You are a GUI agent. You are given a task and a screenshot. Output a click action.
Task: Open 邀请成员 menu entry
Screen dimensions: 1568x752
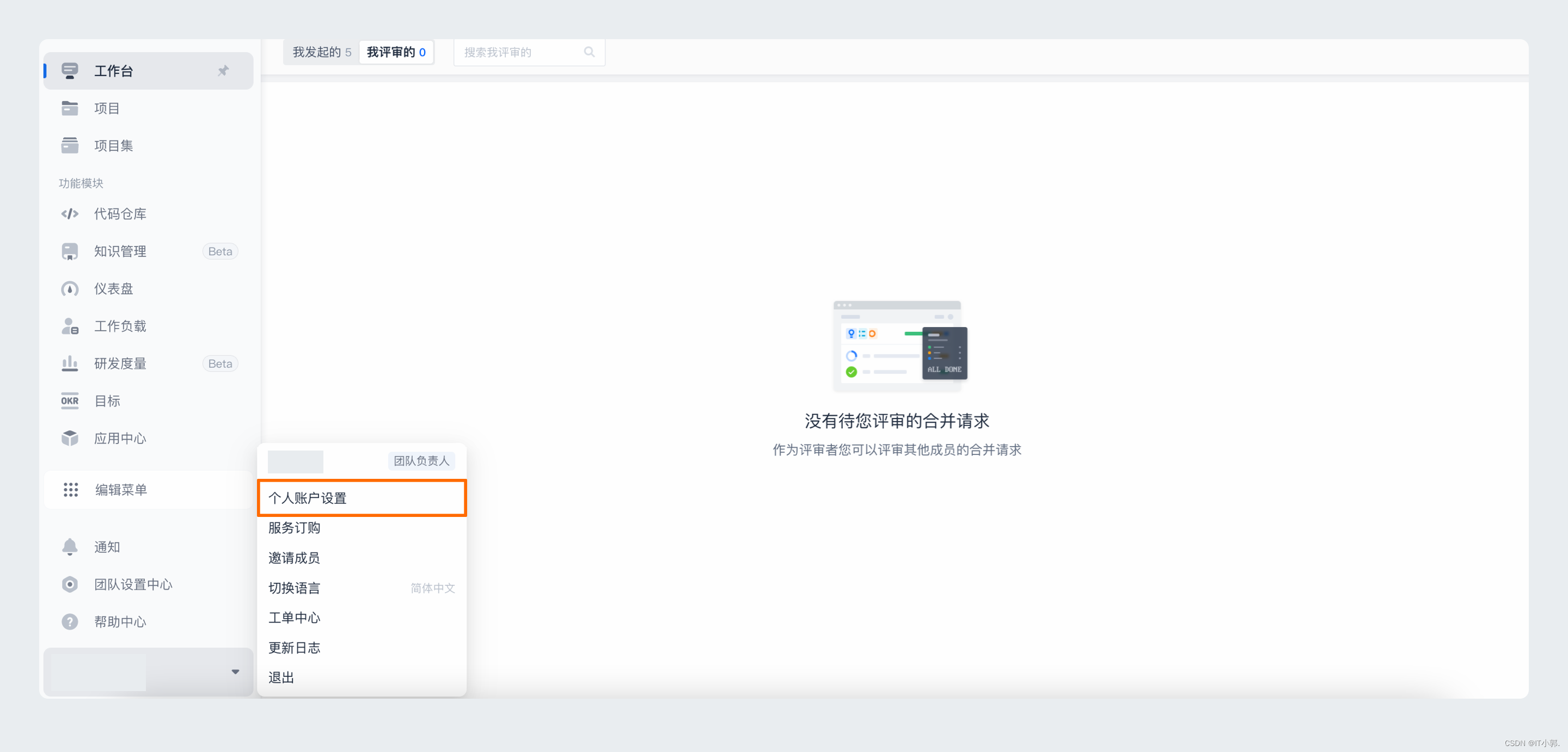click(x=295, y=557)
